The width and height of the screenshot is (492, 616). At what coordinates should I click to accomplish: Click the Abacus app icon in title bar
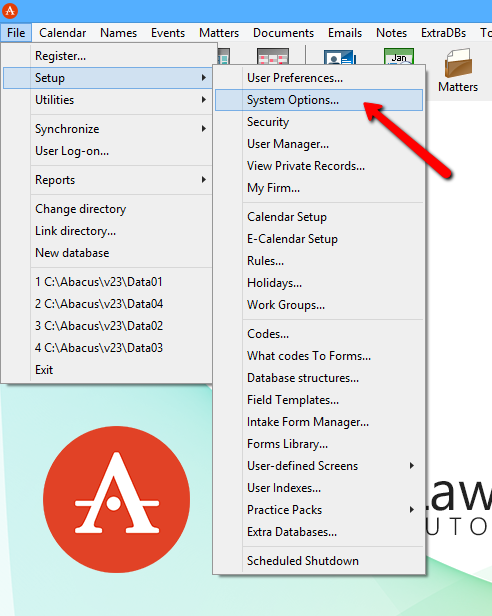click(10, 11)
